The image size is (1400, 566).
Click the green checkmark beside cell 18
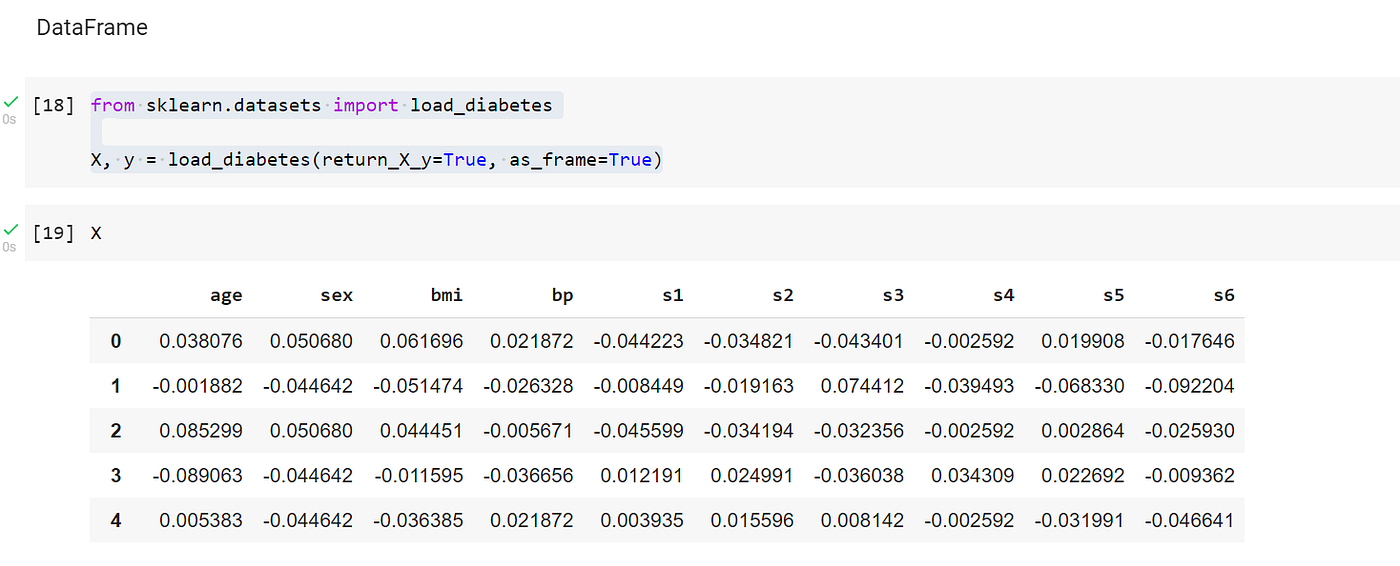pos(10,102)
